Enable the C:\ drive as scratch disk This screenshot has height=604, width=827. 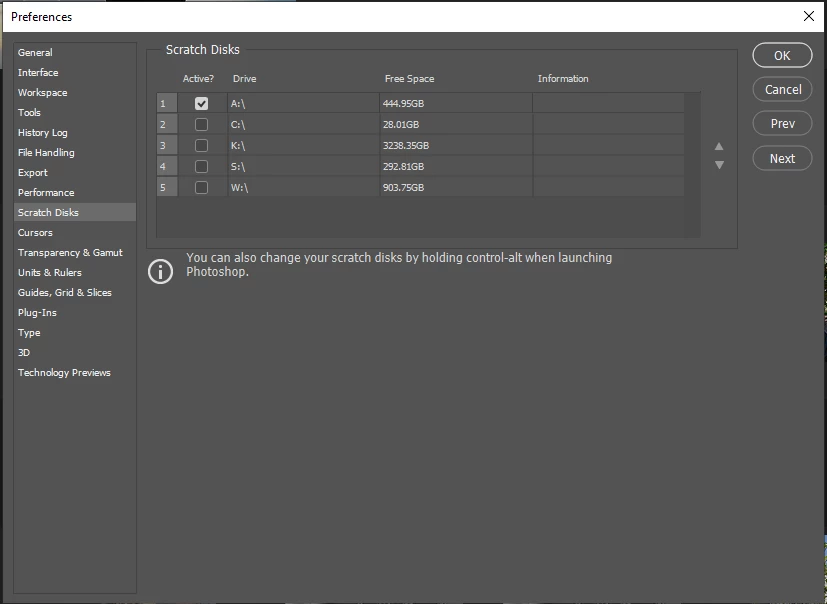coord(201,124)
